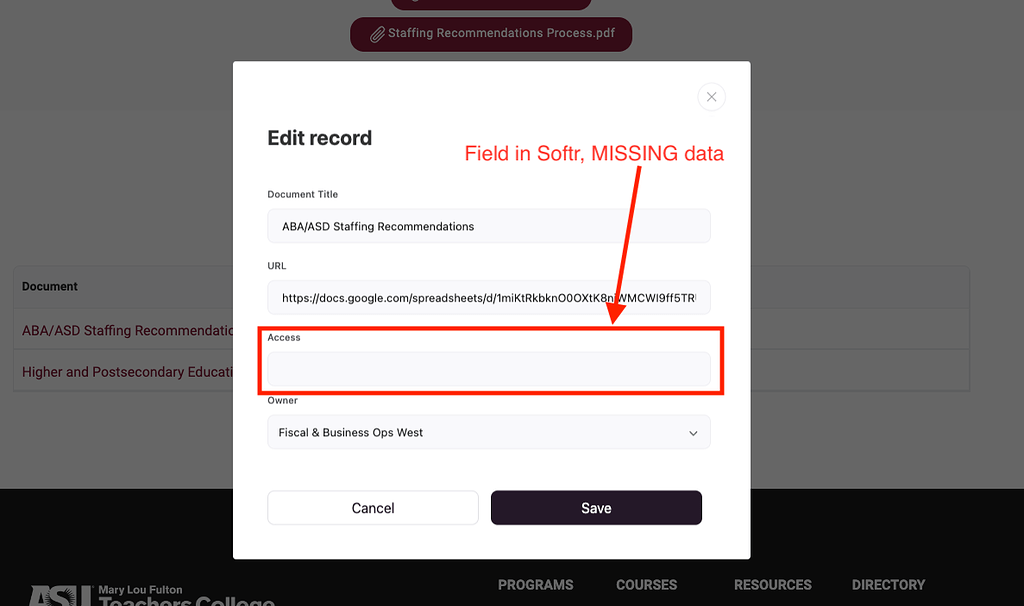Open the Staffing Recommendations Process.pdf attachment
The image size is (1024, 606).
tap(490, 33)
